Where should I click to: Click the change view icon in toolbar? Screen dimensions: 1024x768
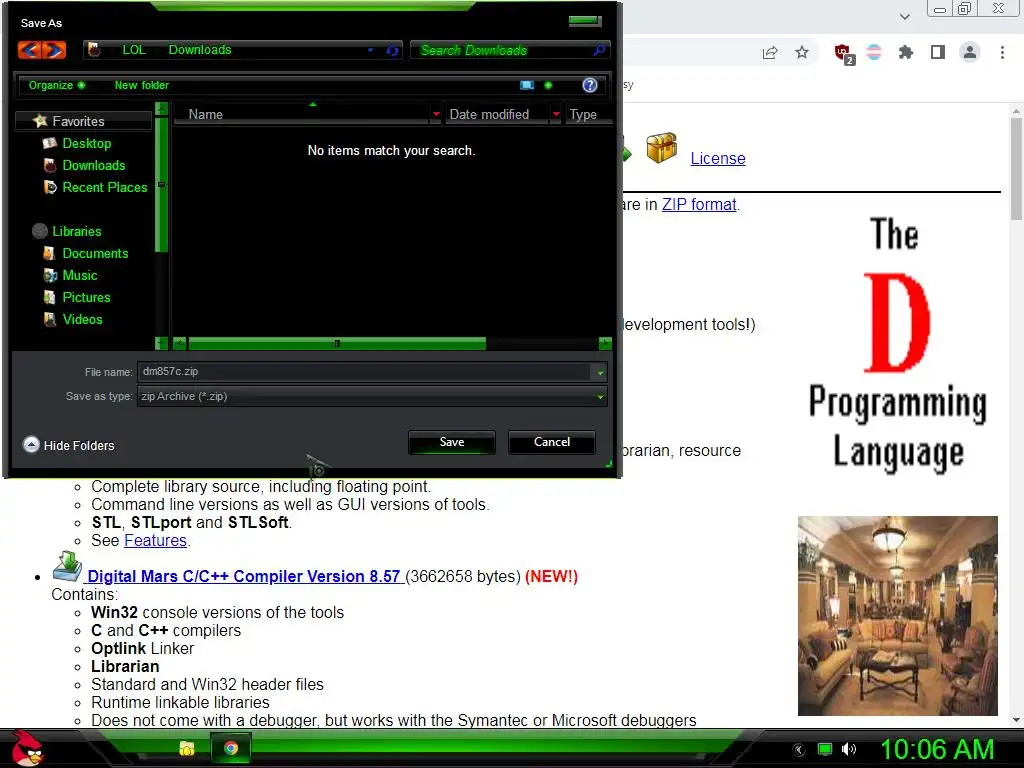tap(527, 85)
